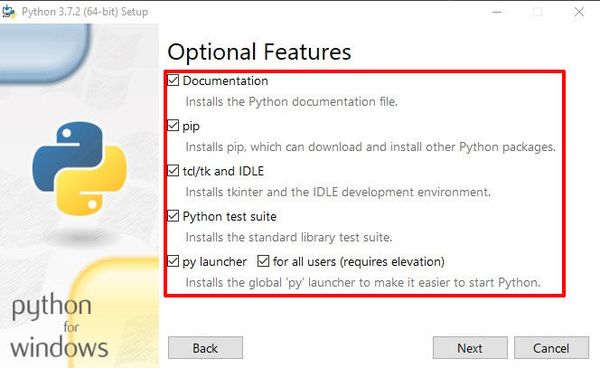Cancel the Python setup

pos(551,348)
